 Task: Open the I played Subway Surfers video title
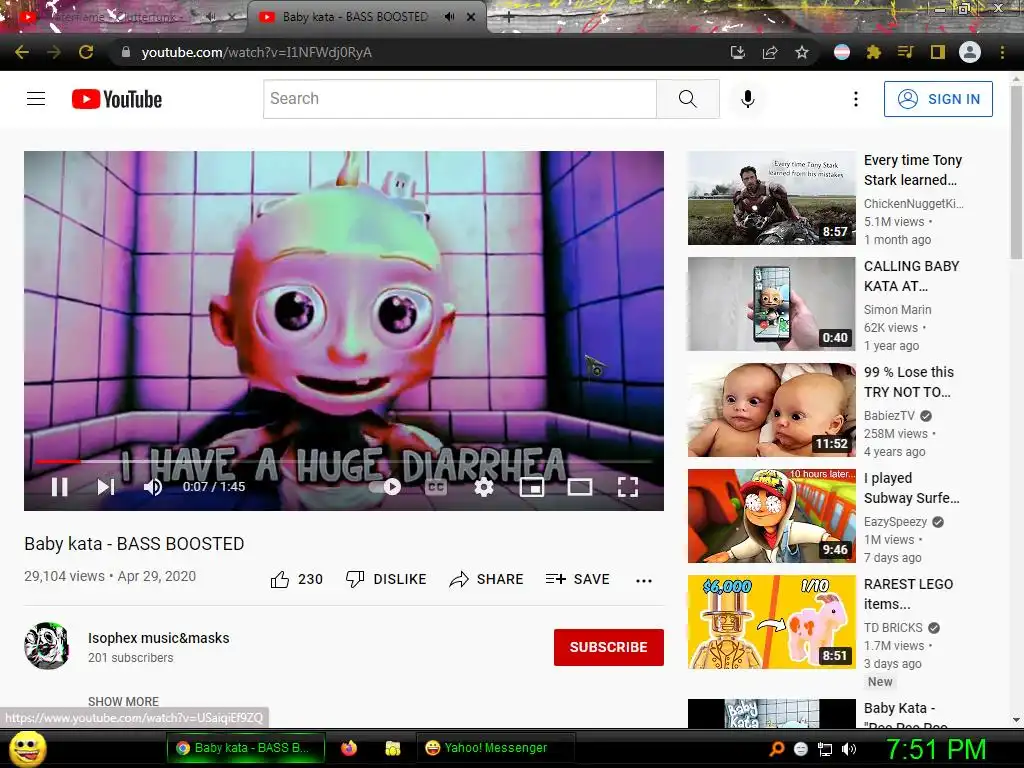tap(912, 488)
